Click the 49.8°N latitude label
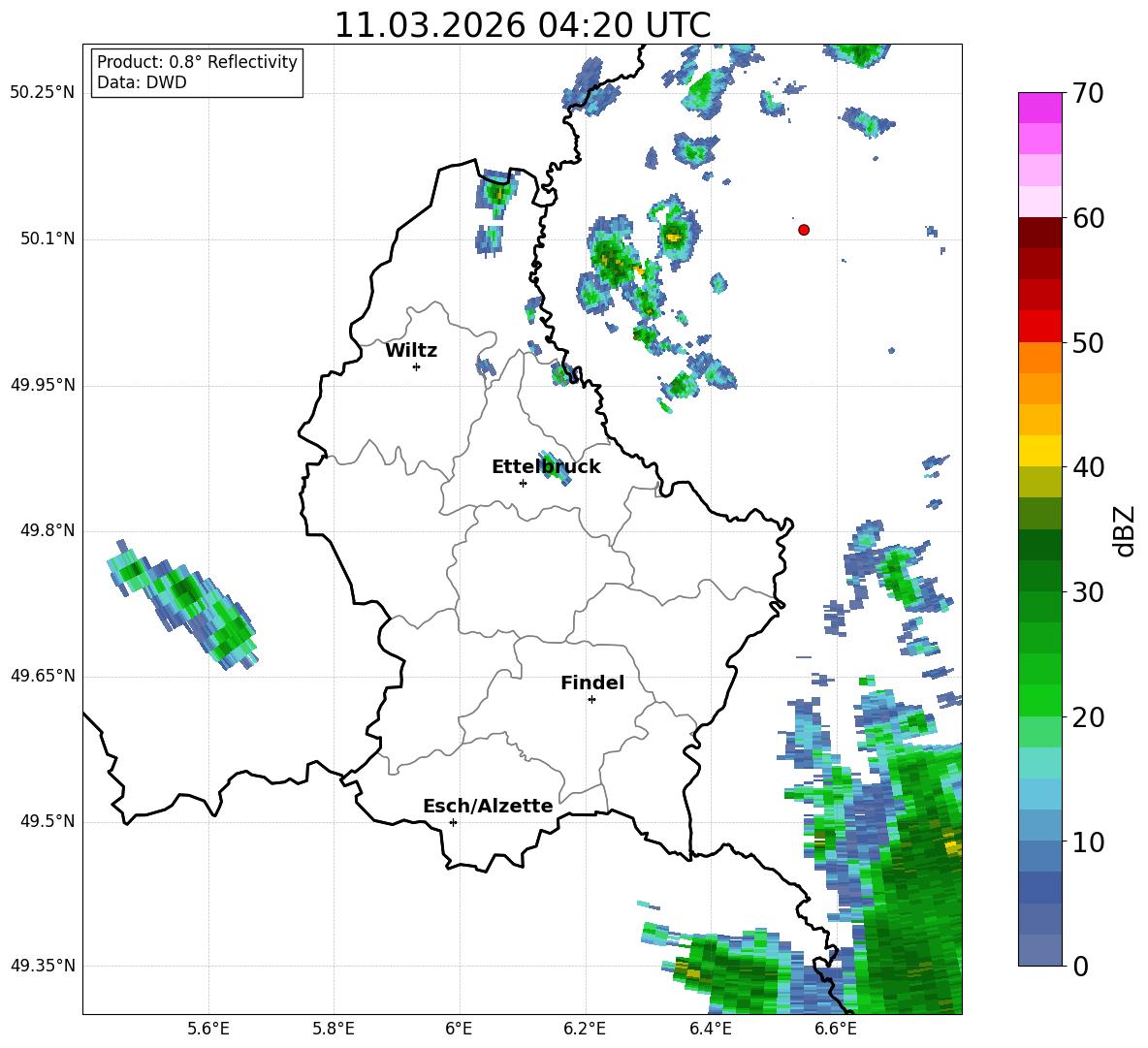This screenshot has width=1148, height=1048. coord(48,530)
